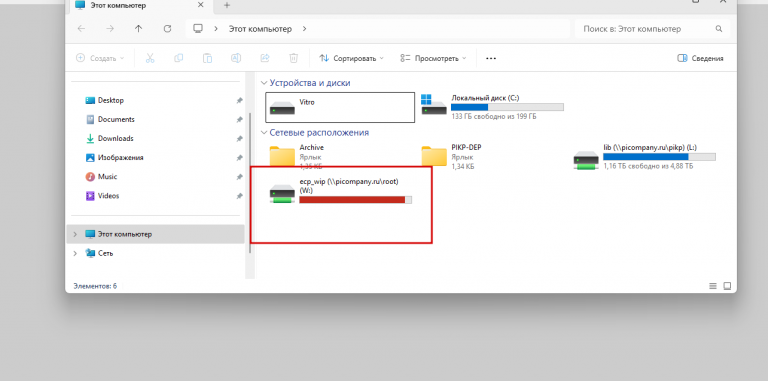Open a new tab with plus button

click(227, 5)
